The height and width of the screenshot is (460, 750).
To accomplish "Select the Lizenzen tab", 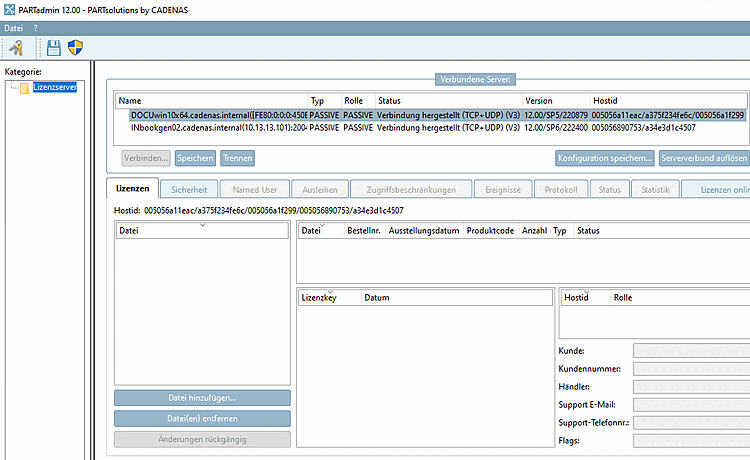I will [132, 188].
